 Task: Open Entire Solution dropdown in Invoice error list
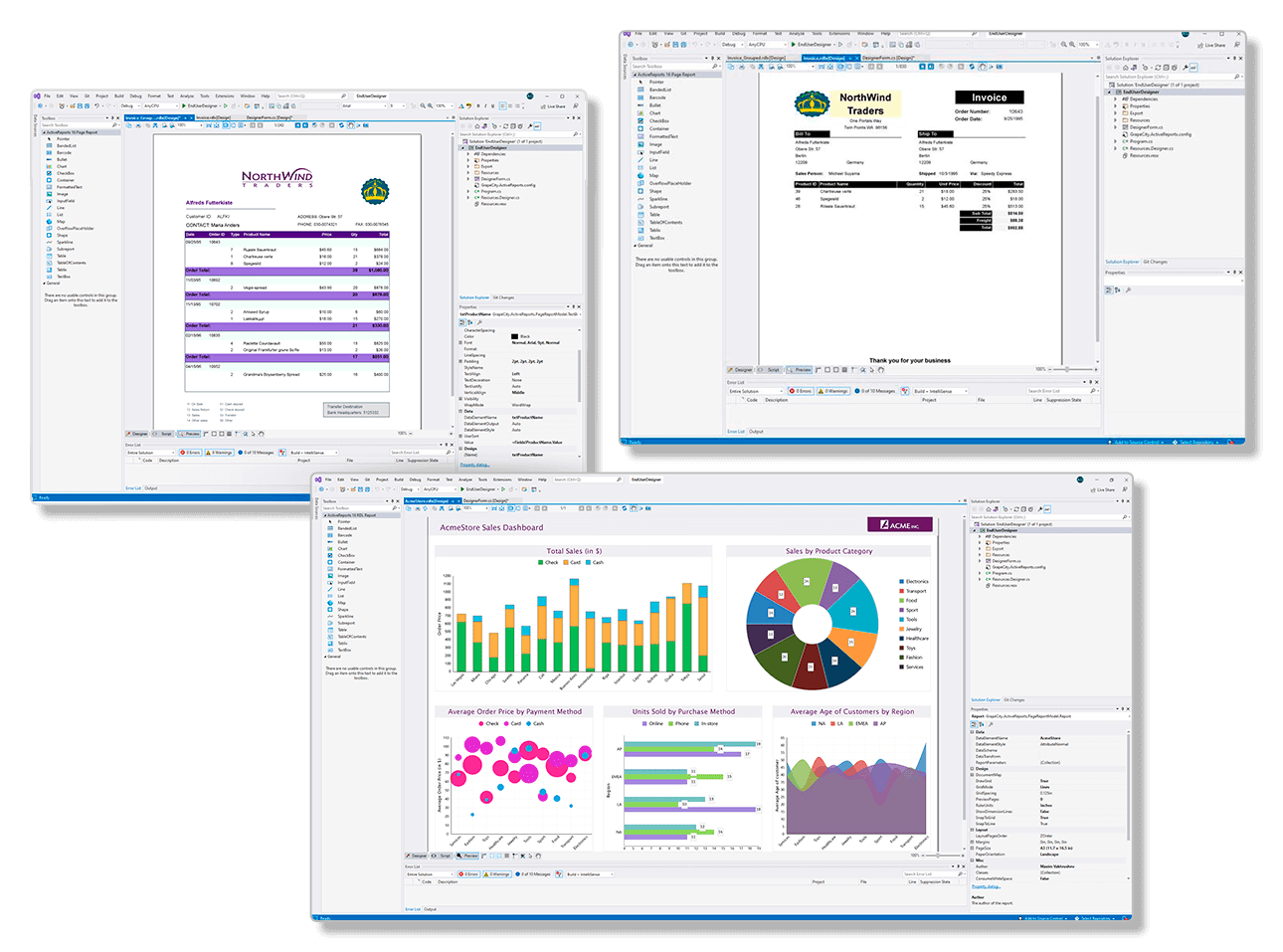click(x=755, y=391)
